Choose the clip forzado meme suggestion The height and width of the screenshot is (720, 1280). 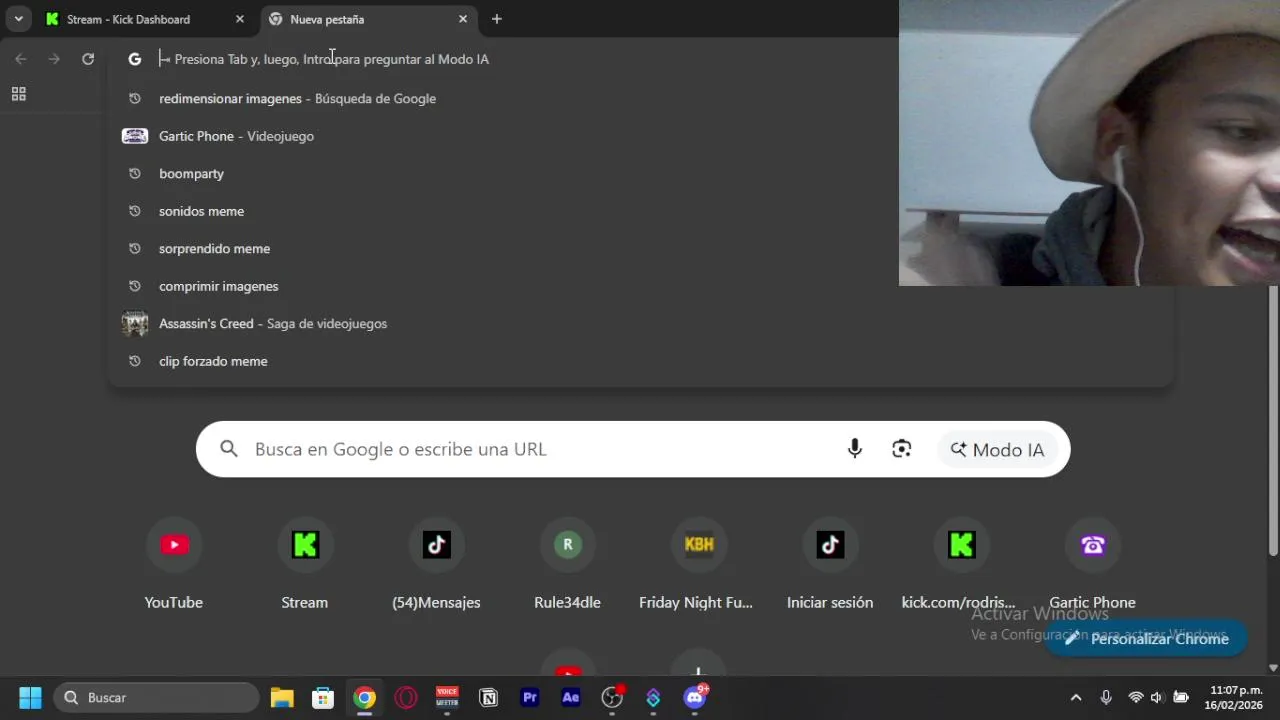pos(640,361)
